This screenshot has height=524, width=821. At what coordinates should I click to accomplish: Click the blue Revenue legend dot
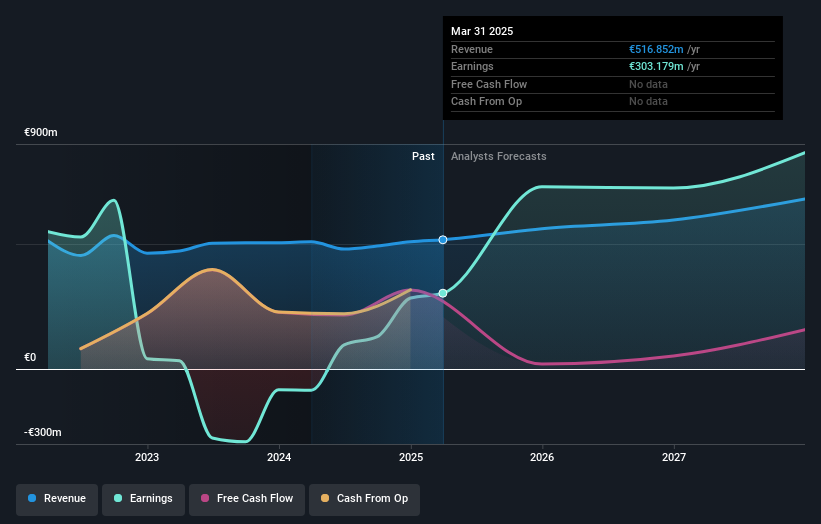pos(32,498)
